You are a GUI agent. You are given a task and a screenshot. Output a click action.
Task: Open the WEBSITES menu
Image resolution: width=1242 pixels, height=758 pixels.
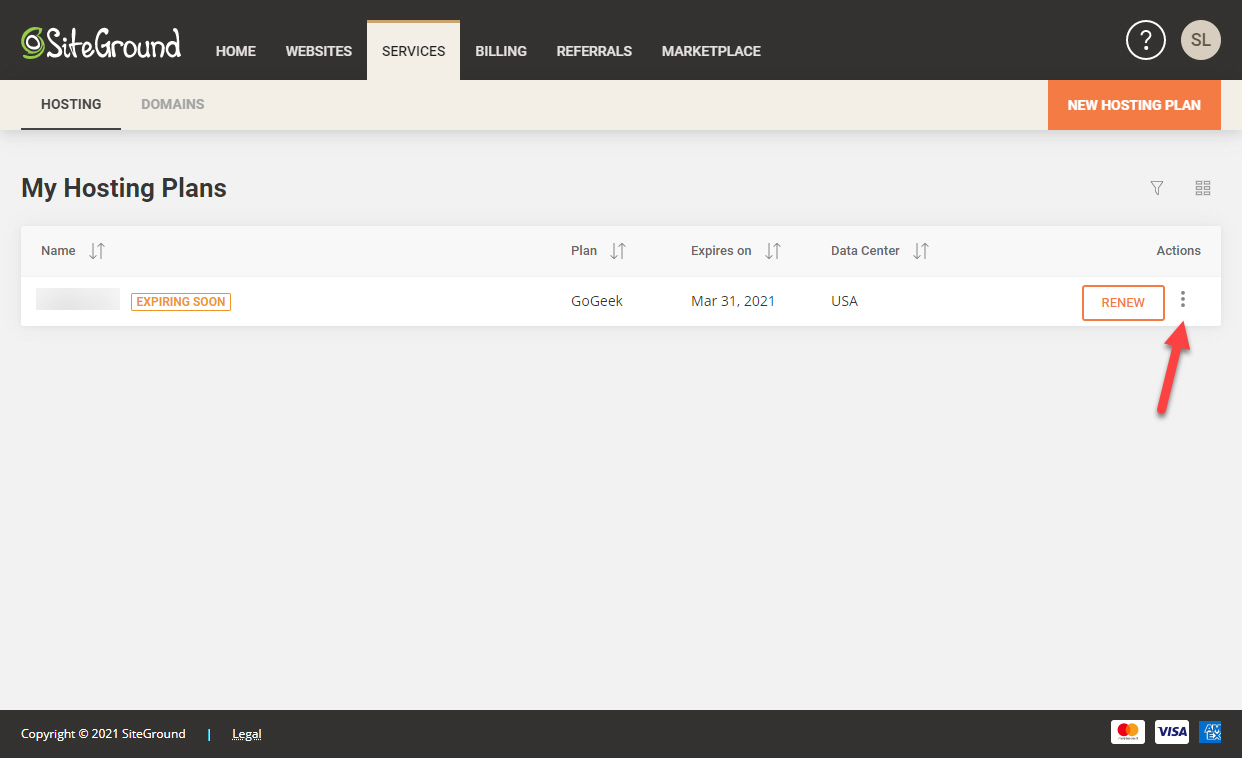click(319, 51)
